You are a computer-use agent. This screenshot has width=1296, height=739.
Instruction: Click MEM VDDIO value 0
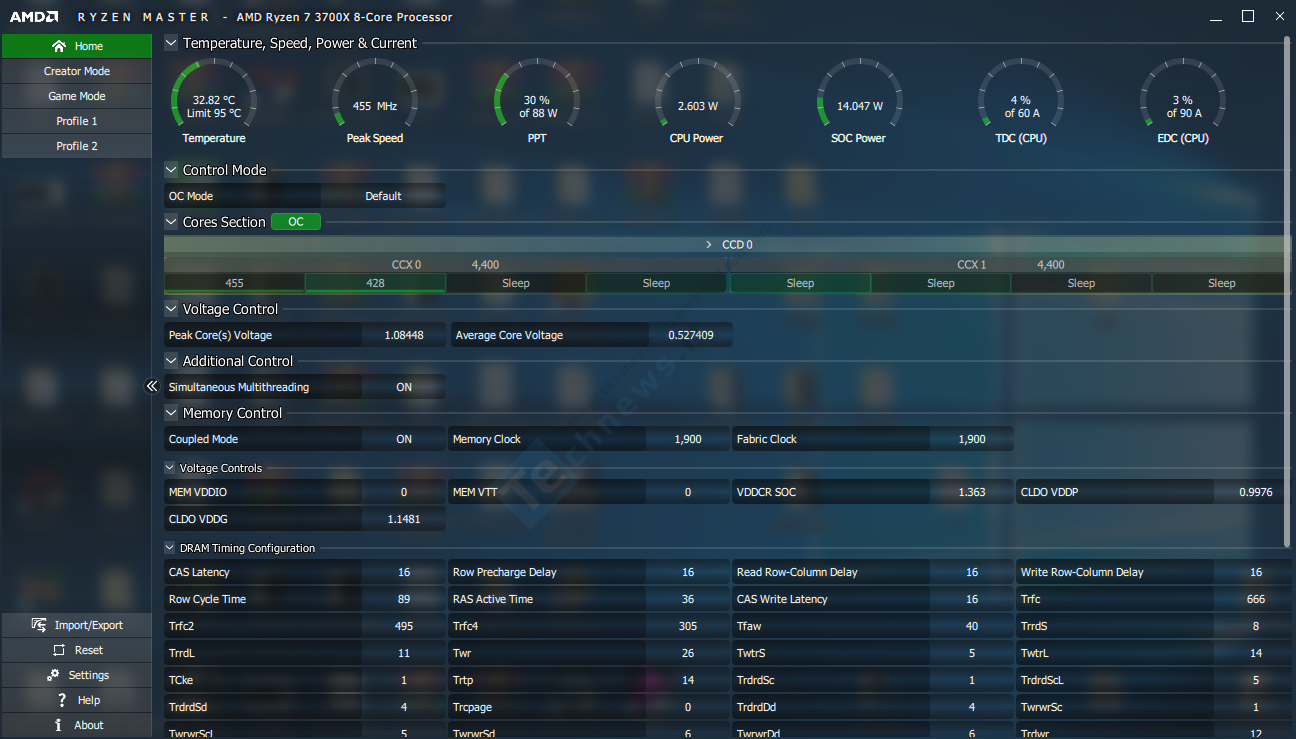(404, 492)
